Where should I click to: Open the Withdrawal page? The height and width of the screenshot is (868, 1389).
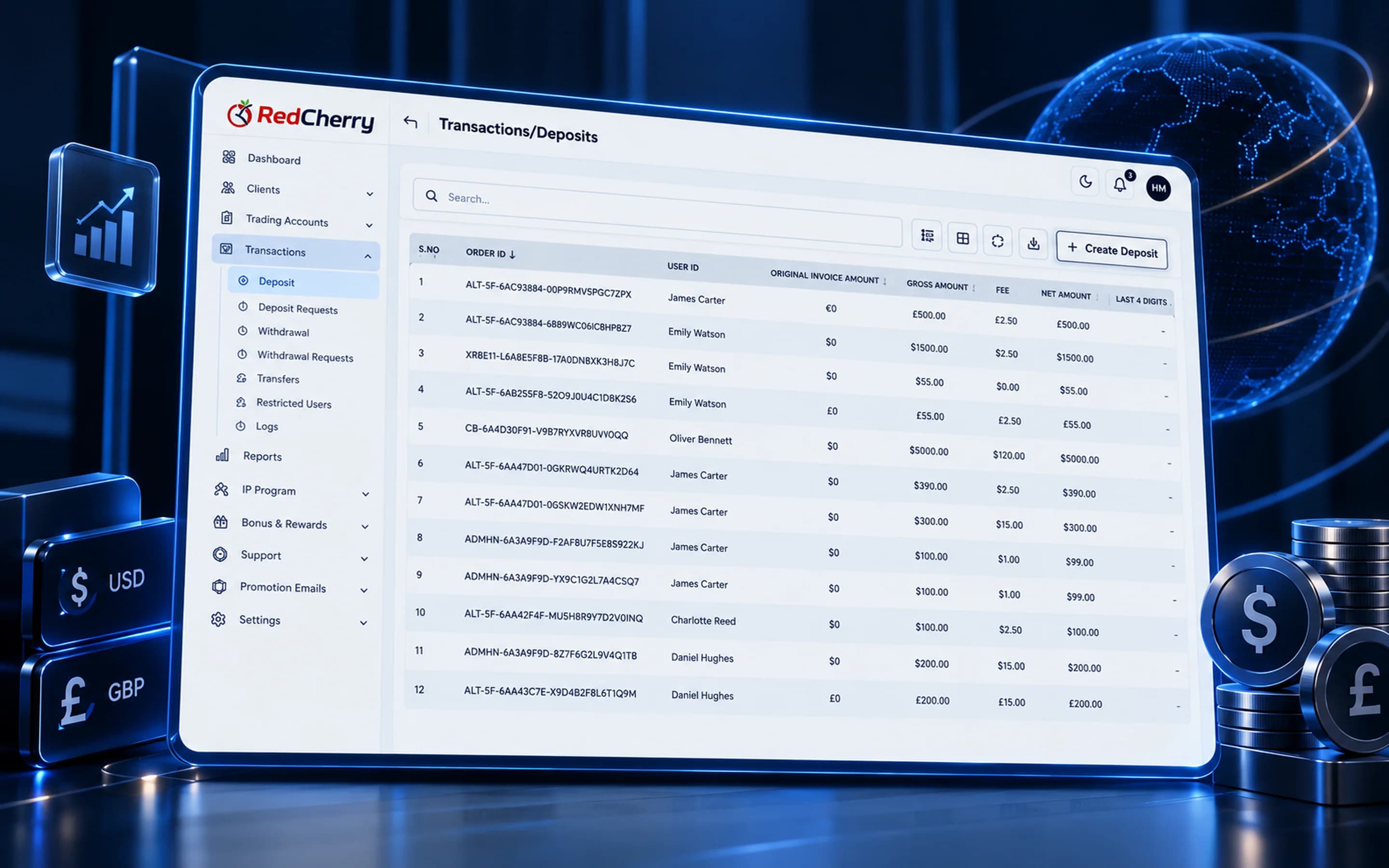tap(284, 332)
